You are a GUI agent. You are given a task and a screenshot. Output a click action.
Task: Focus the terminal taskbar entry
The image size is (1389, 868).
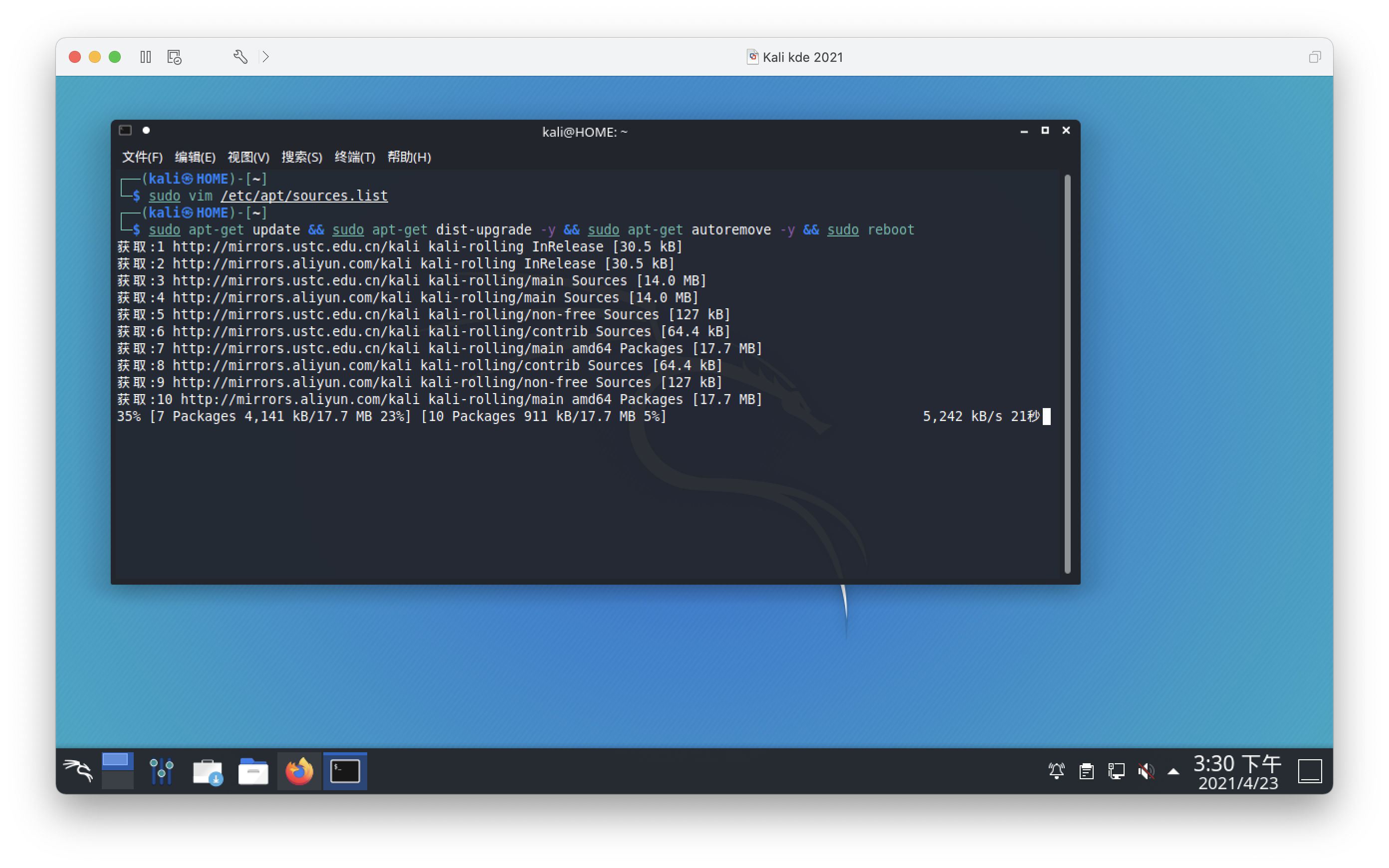pyautogui.click(x=345, y=771)
